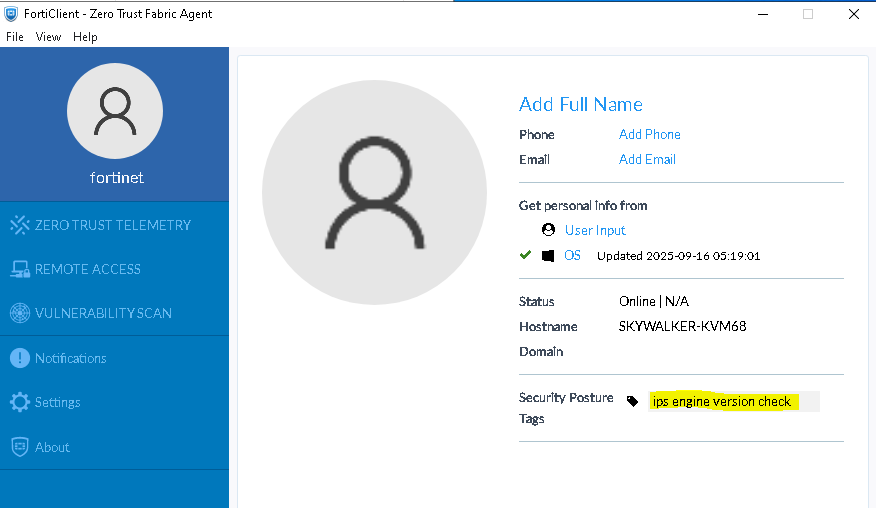Click the Updated 2025-09-16 05:19:01 timestamp
This screenshot has height=508, width=876.
678,256
